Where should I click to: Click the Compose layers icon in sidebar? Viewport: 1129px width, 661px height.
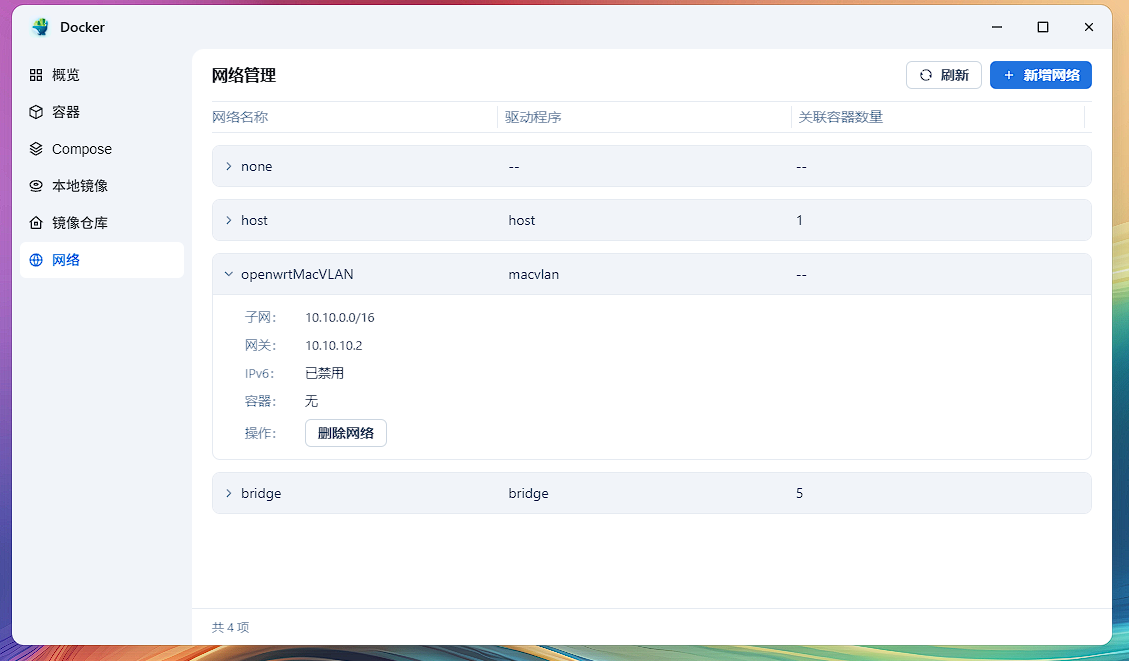click(x=36, y=149)
